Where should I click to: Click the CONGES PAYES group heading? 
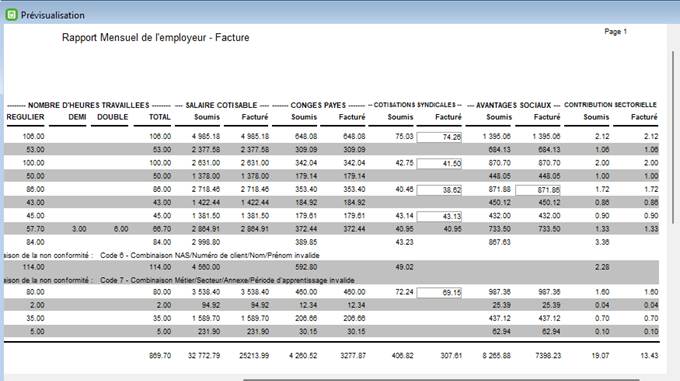(318, 105)
